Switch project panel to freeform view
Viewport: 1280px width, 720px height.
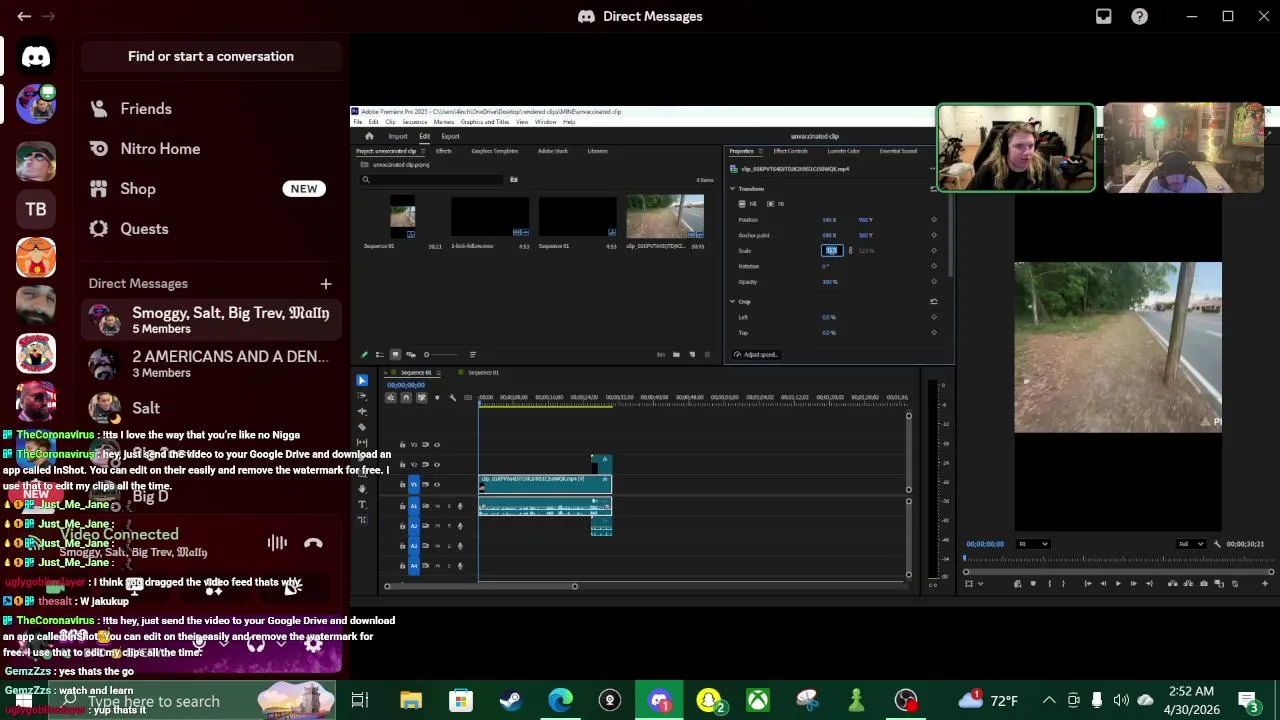(411, 355)
